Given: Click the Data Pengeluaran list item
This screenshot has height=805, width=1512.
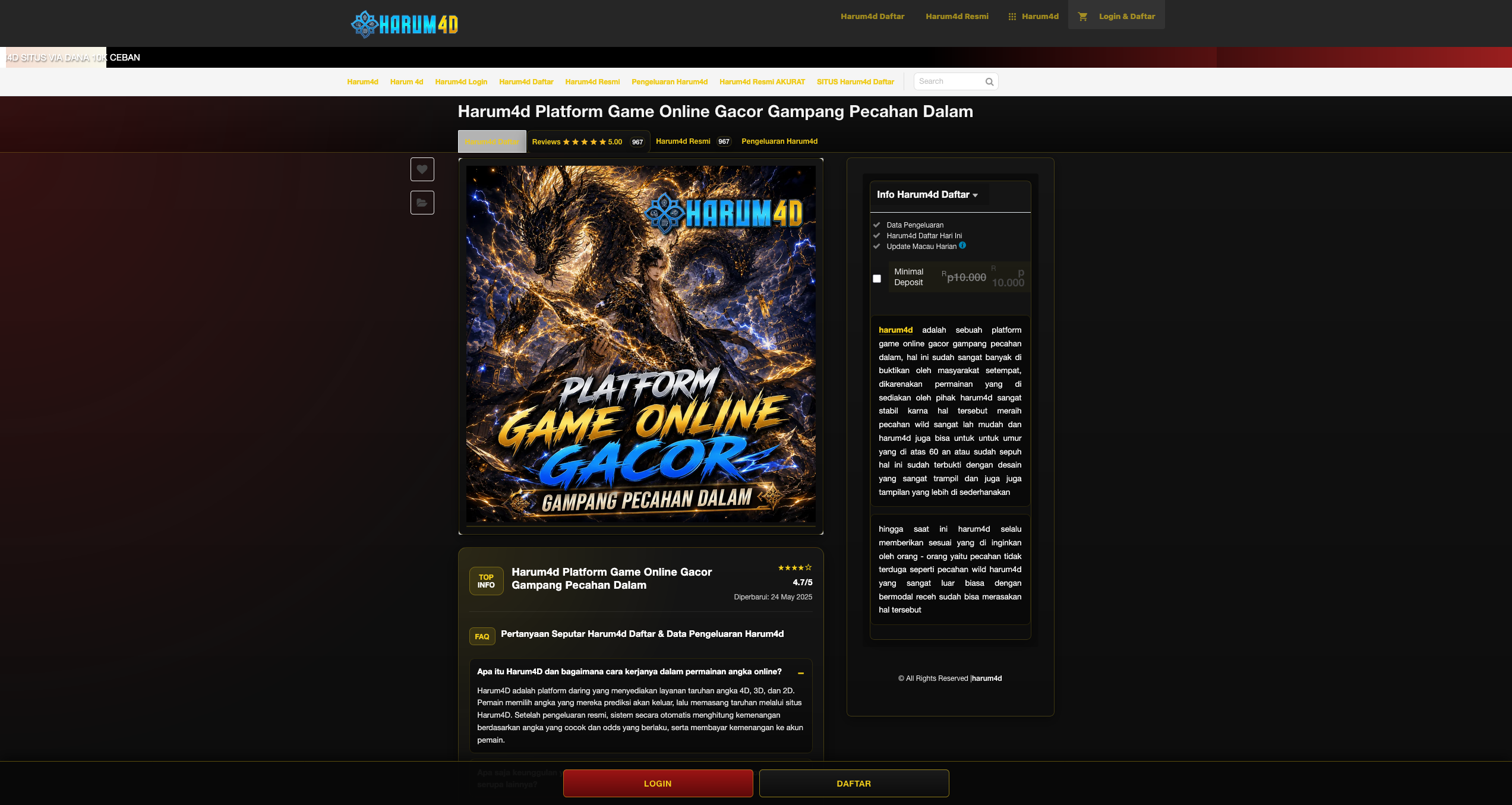Looking at the screenshot, I should click(915, 225).
